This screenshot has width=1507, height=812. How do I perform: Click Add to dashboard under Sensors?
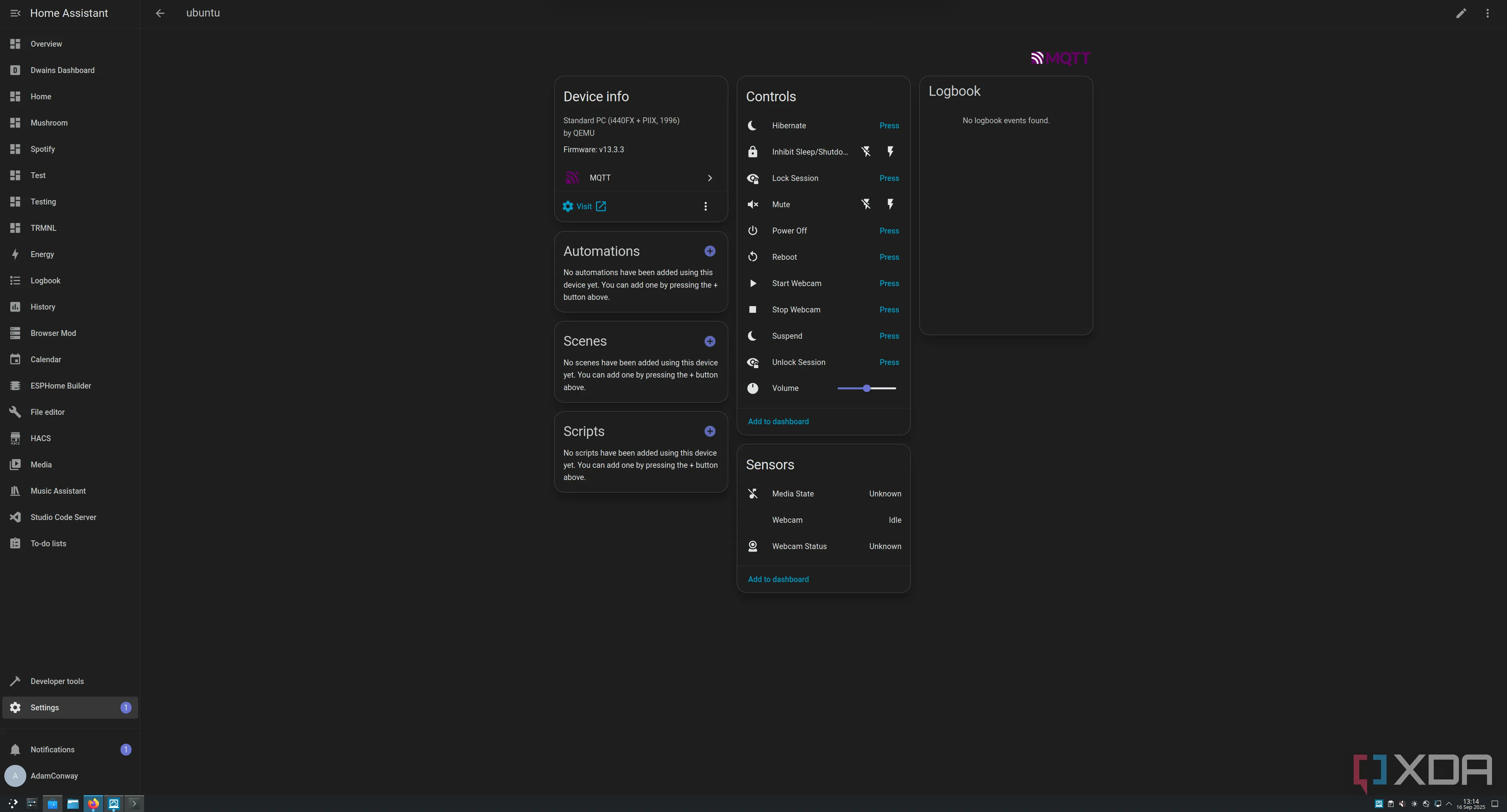tap(778, 578)
